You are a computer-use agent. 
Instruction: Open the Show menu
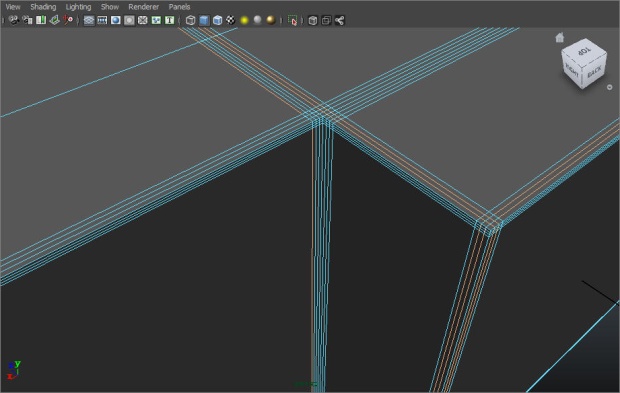point(110,7)
